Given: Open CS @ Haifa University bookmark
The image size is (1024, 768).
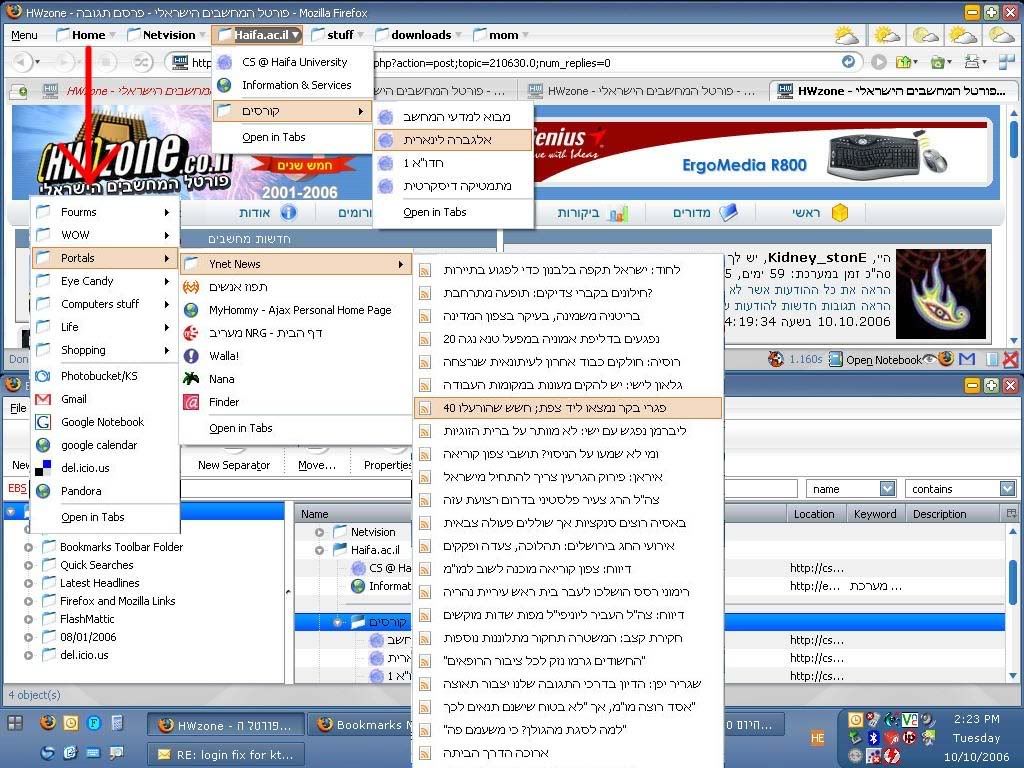Looking at the screenshot, I should [292, 62].
